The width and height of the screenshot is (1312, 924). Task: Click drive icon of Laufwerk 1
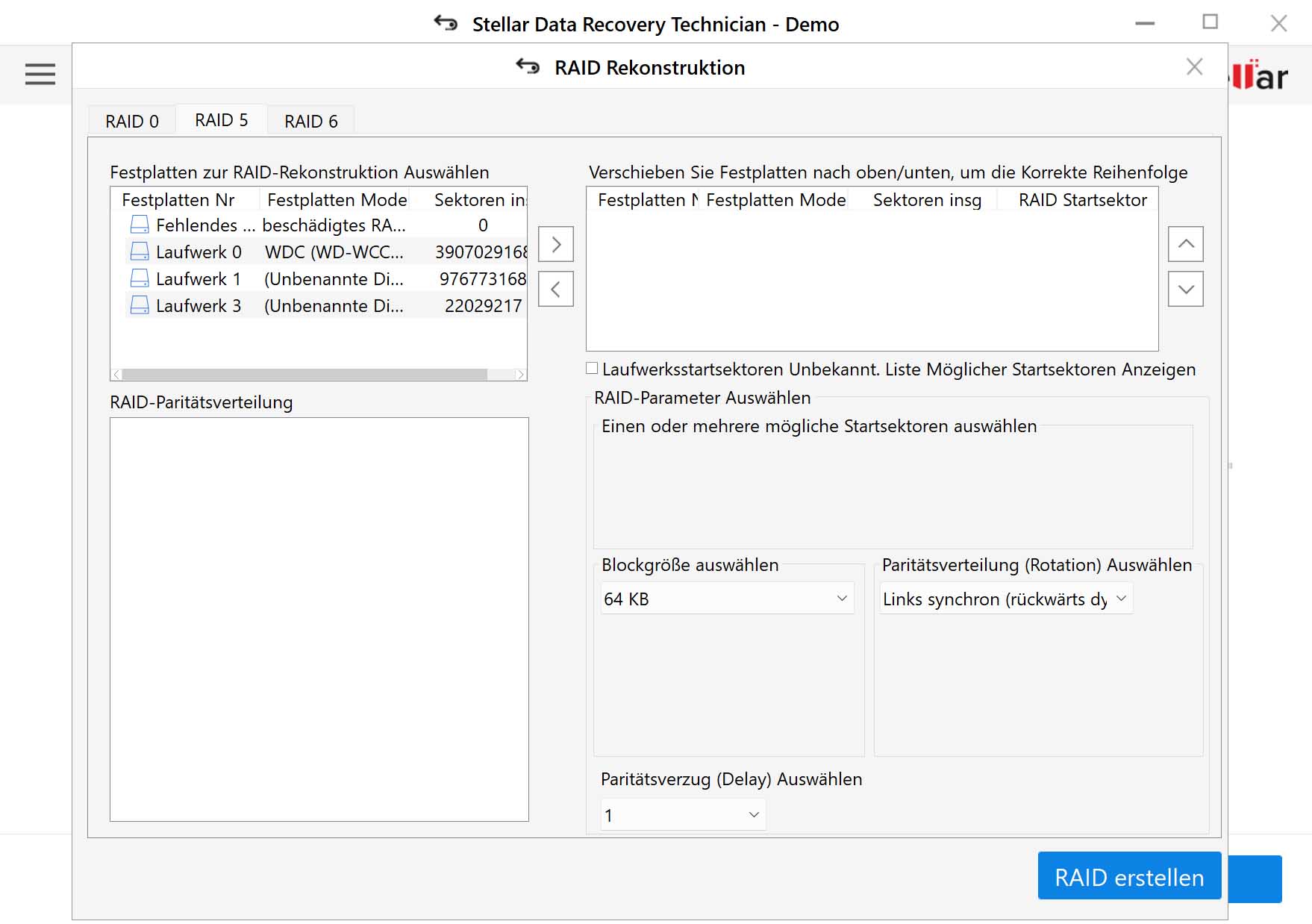click(x=140, y=278)
